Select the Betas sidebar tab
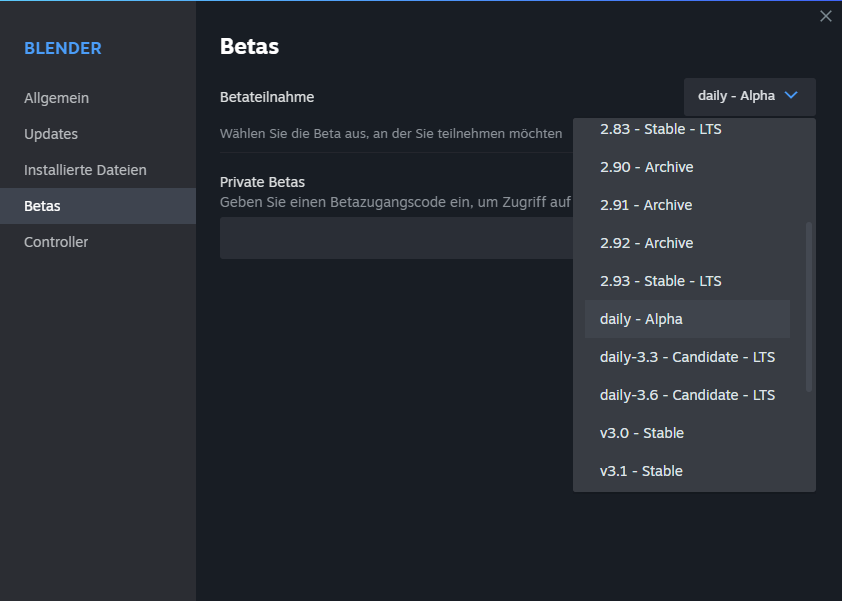 pyautogui.click(x=98, y=206)
